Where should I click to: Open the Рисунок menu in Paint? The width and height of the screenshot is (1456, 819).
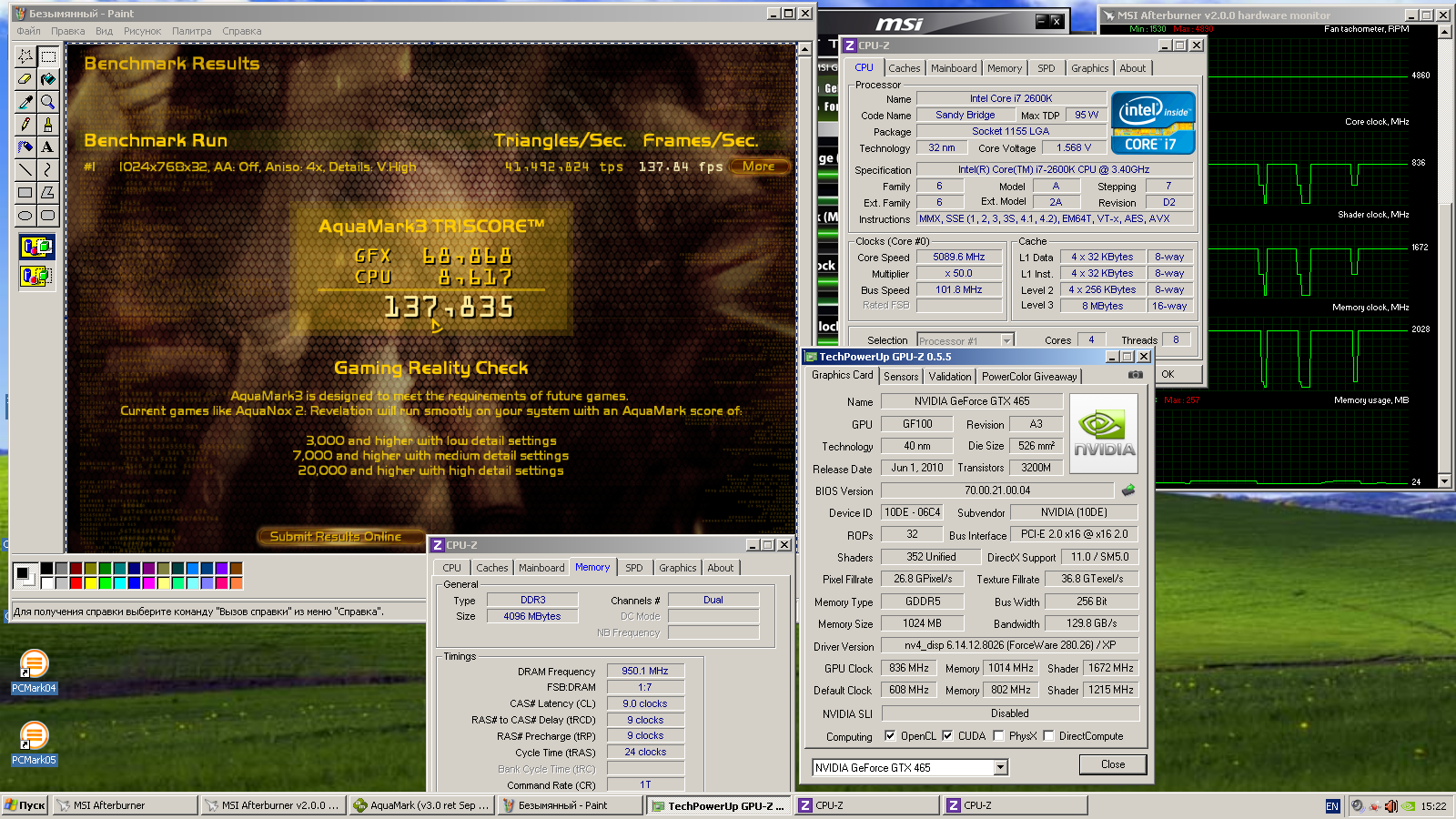coord(142,31)
